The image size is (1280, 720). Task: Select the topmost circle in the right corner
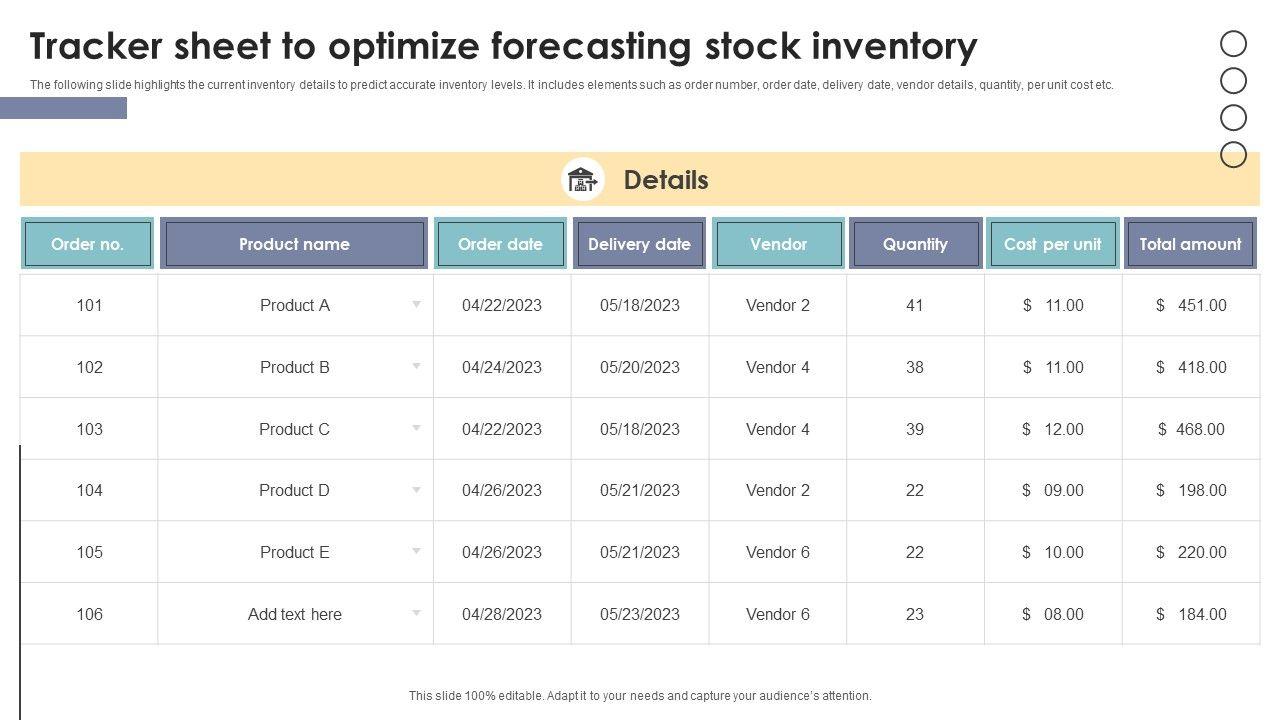pyautogui.click(x=1233, y=43)
